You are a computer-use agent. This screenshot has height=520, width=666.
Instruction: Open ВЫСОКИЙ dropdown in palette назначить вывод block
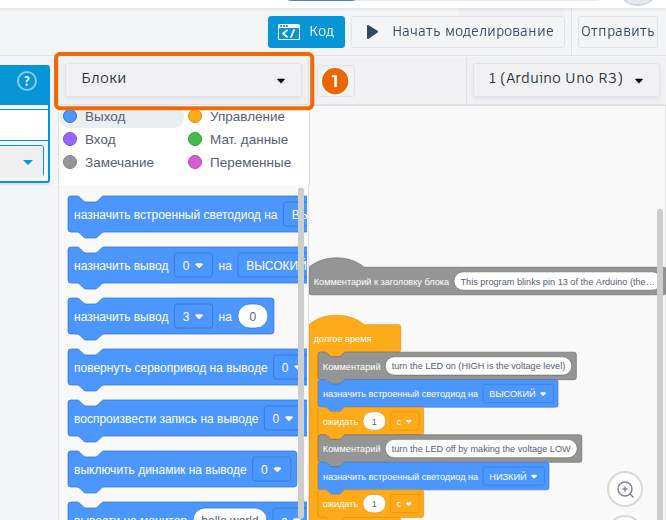point(272,266)
